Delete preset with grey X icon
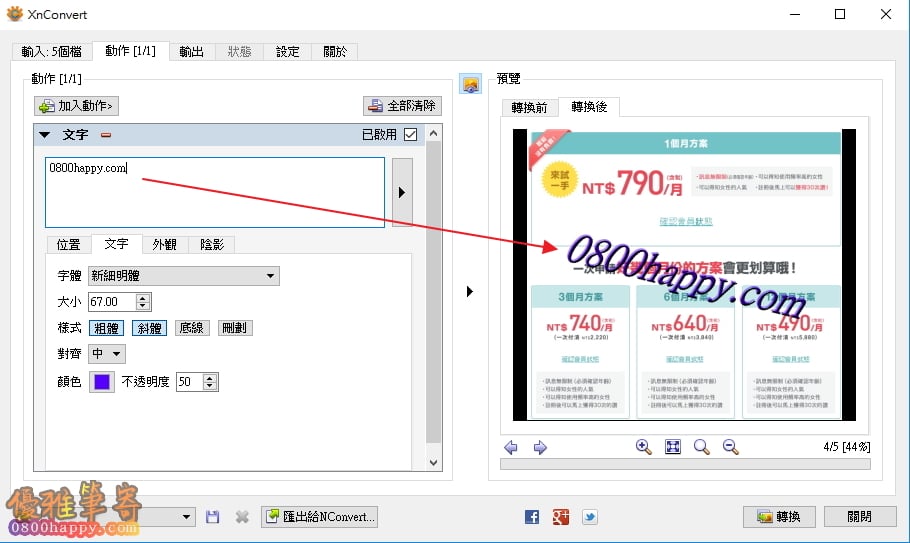Image resolution: width=910 pixels, height=543 pixels. click(x=242, y=517)
